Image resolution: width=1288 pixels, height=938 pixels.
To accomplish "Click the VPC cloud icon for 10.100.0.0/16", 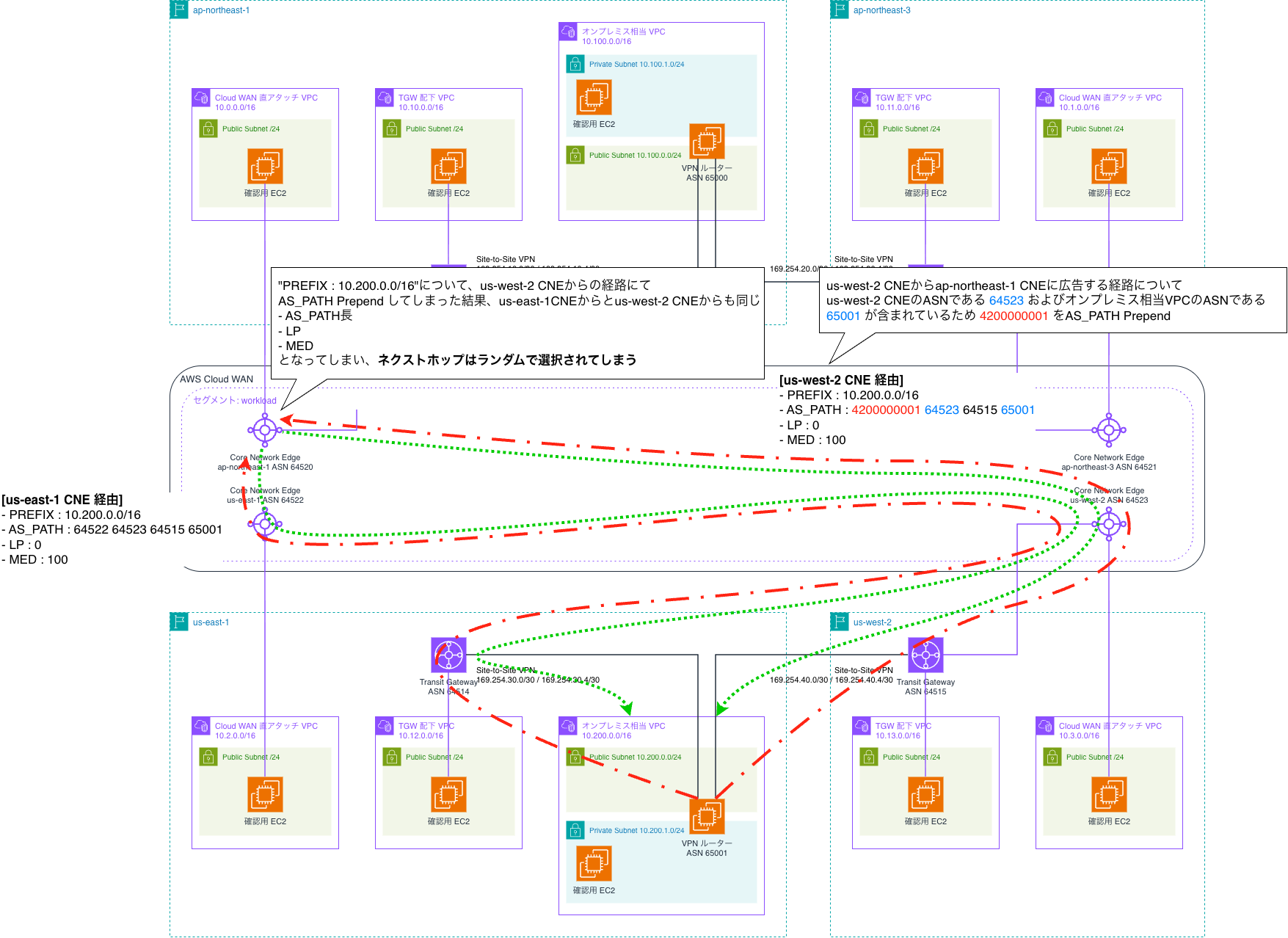I will (x=568, y=32).
